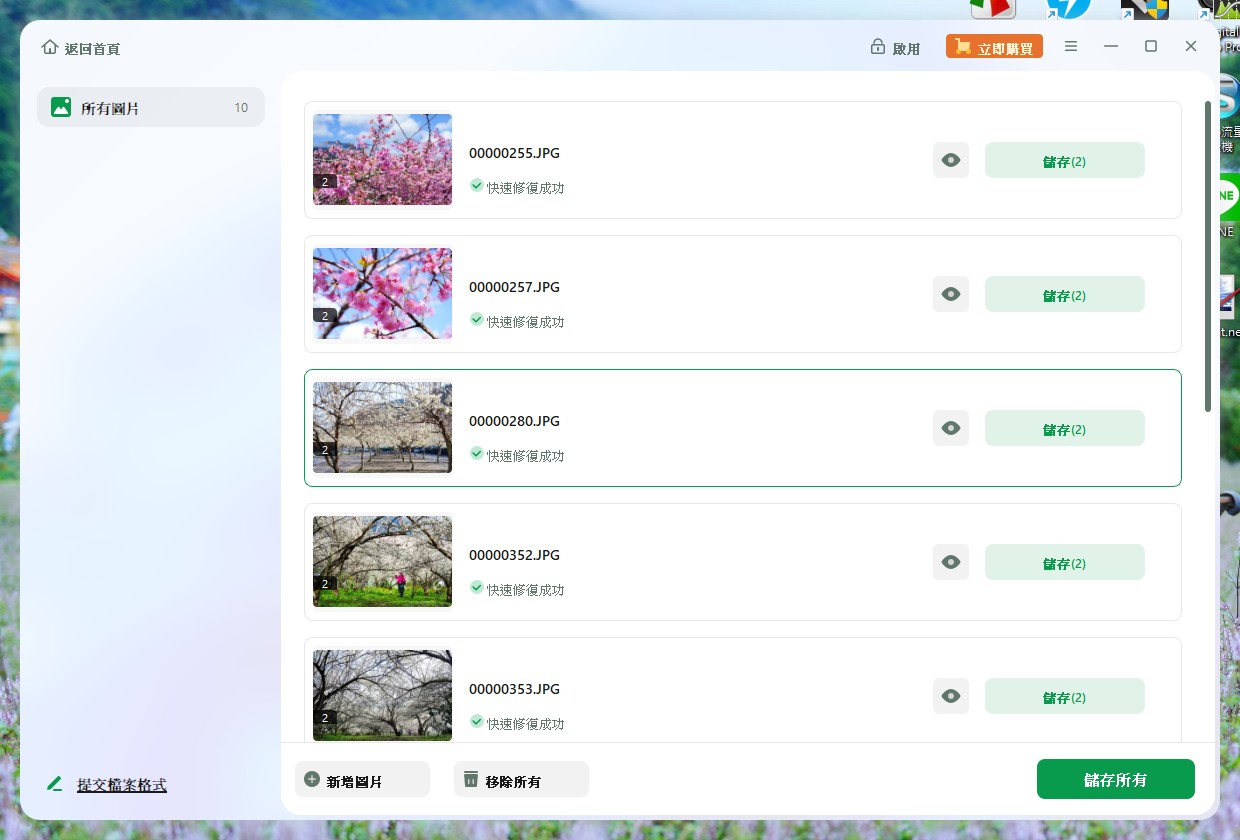
Task: Save the repaired 00000353.JPG with 儲存(2)
Action: point(1065,696)
